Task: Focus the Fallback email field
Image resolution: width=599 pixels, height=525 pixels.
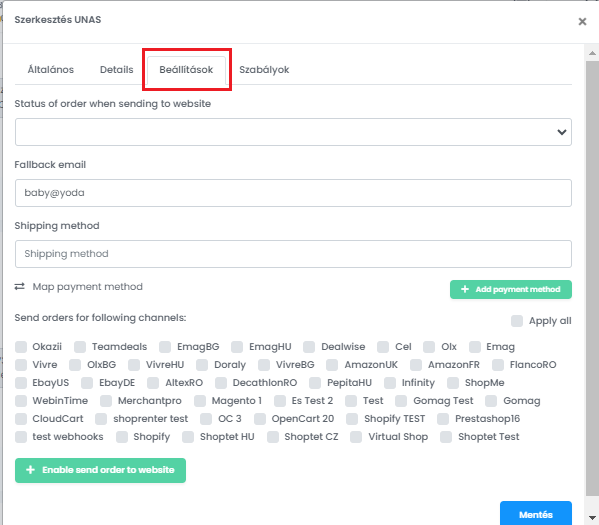Action: (x=293, y=193)
